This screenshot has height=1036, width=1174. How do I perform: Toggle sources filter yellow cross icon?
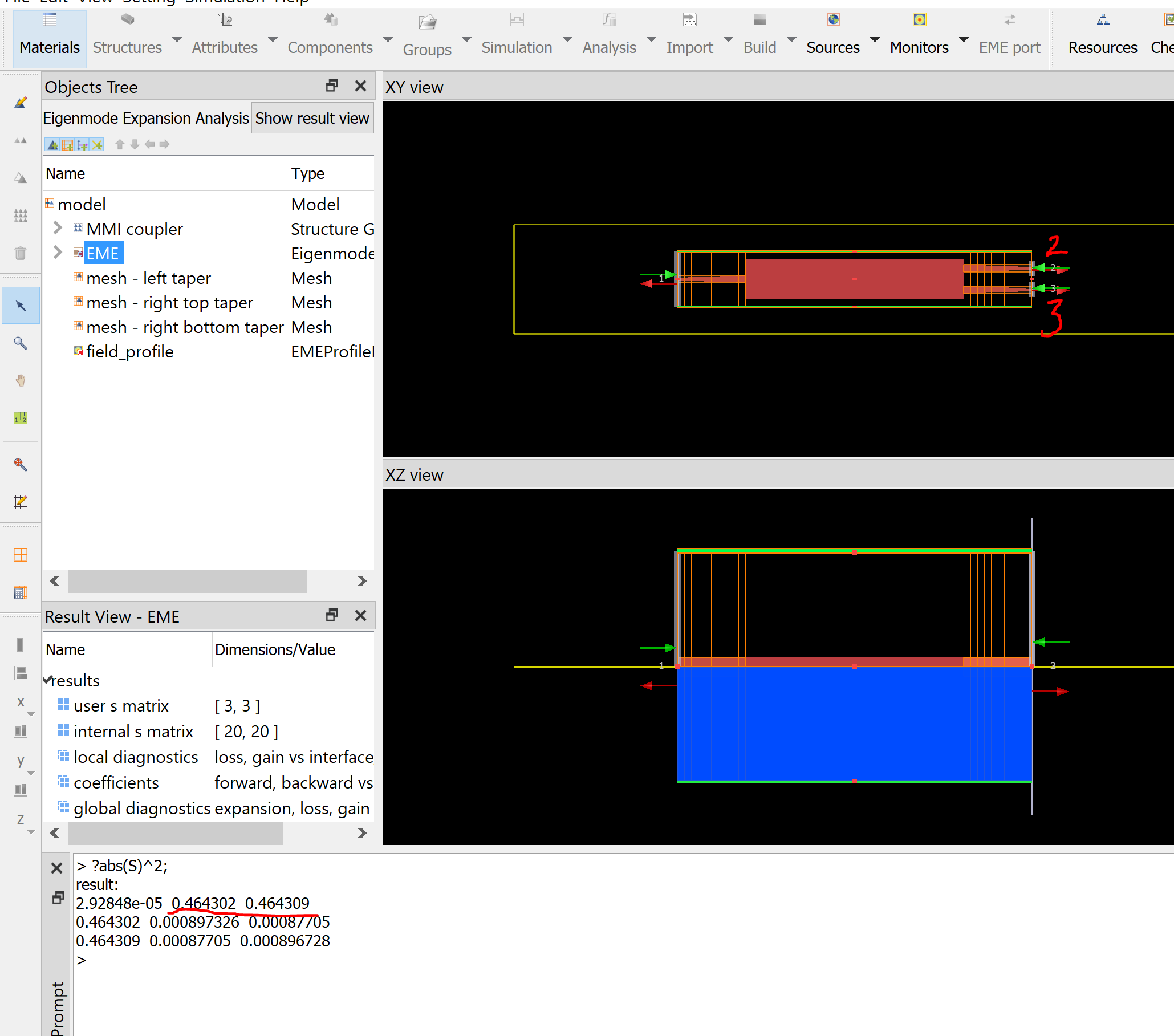tap(96, 144)
